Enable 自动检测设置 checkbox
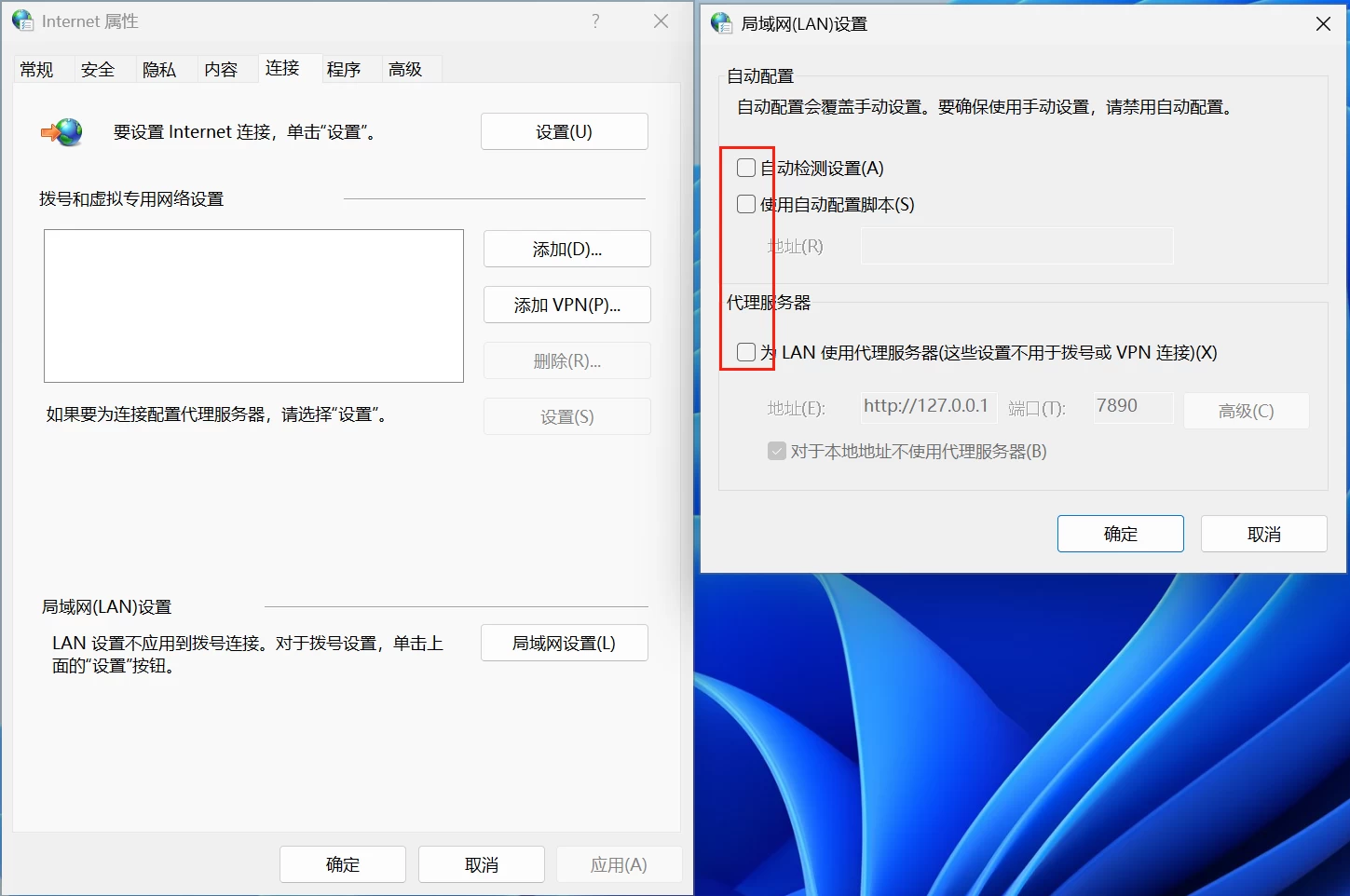1350x896 pixels. coord(745,168)
